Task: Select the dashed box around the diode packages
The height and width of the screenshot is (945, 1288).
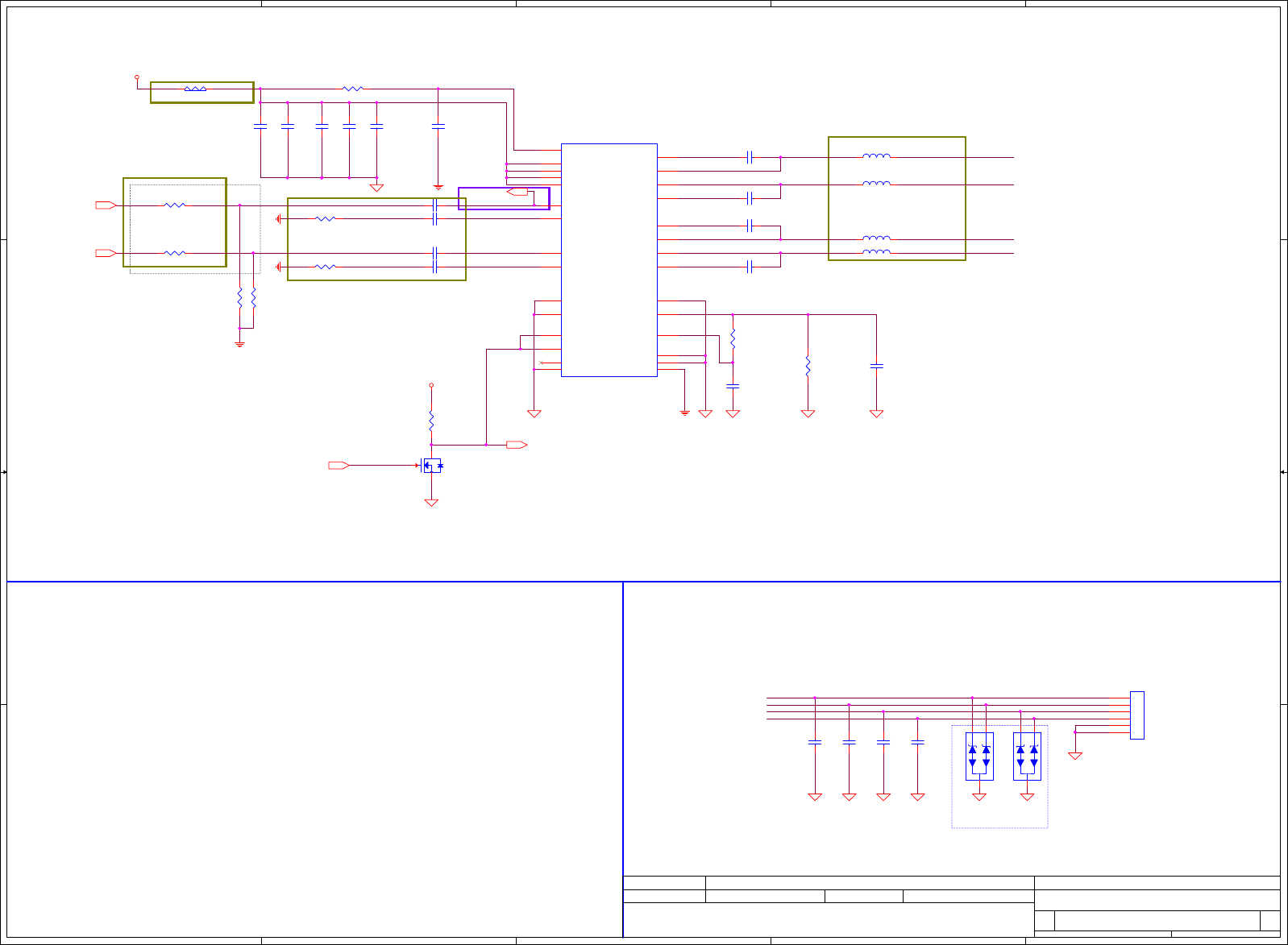Action: click(999, 777)
